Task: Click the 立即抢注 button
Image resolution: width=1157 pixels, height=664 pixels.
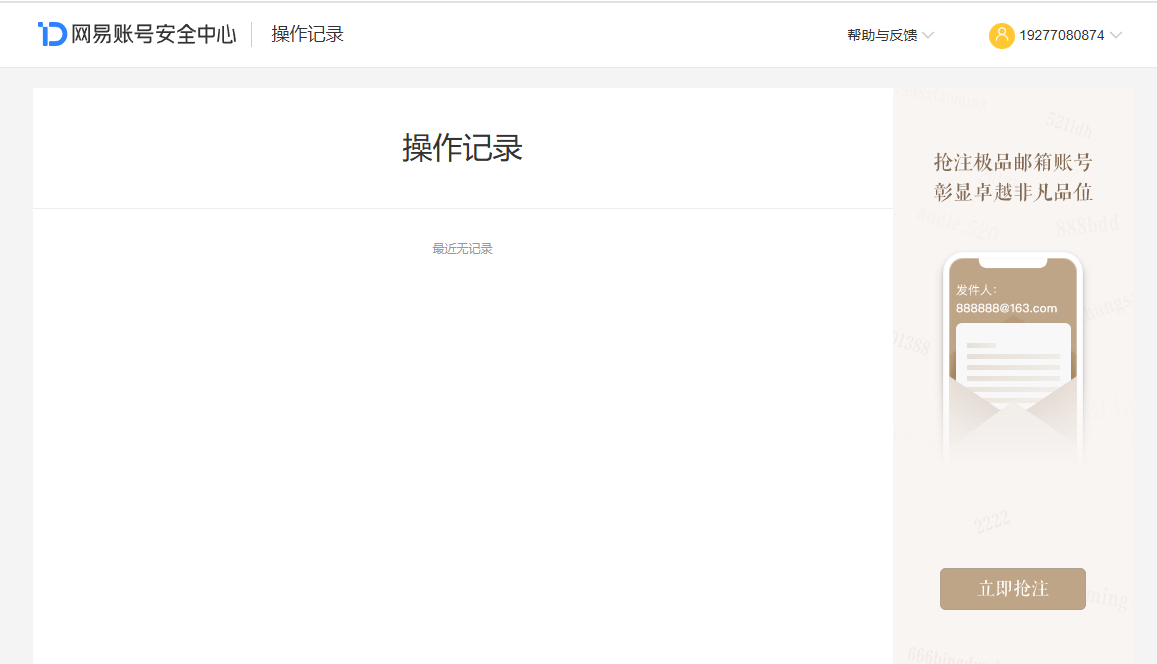Action: click(x=1012, y=589)
